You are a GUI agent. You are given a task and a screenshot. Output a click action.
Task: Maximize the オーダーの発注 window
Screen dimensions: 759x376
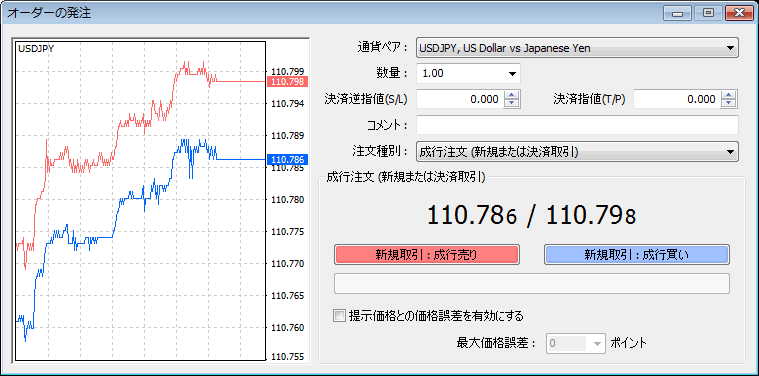click(708, 13)
